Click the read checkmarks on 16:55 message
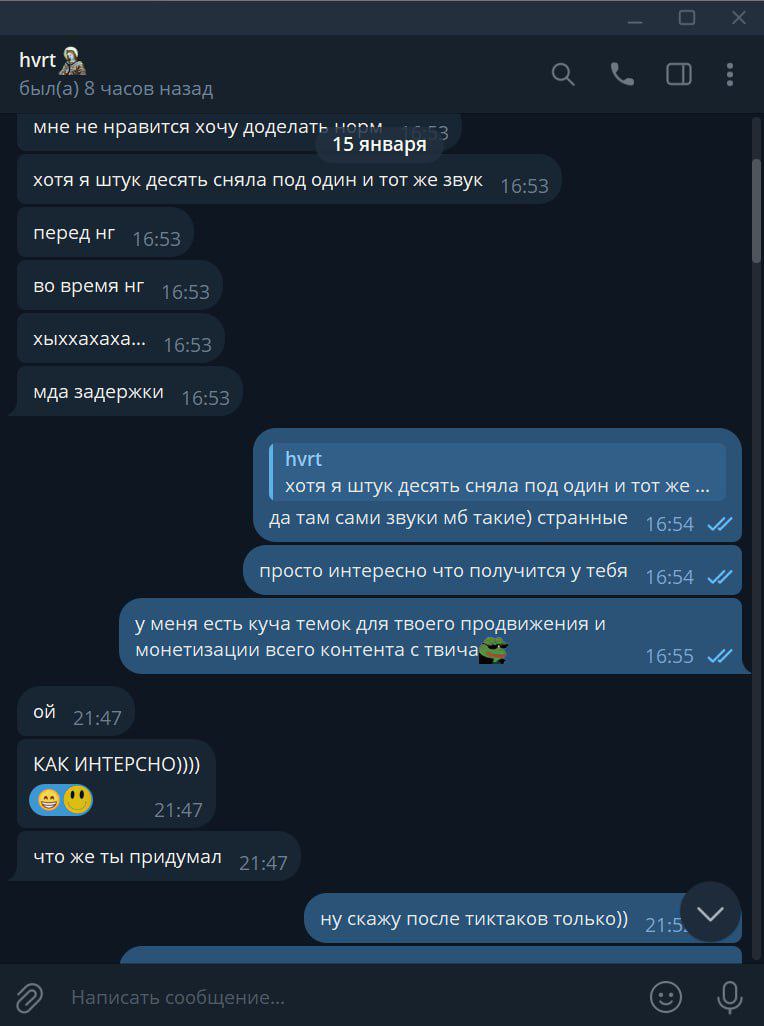 720,656
